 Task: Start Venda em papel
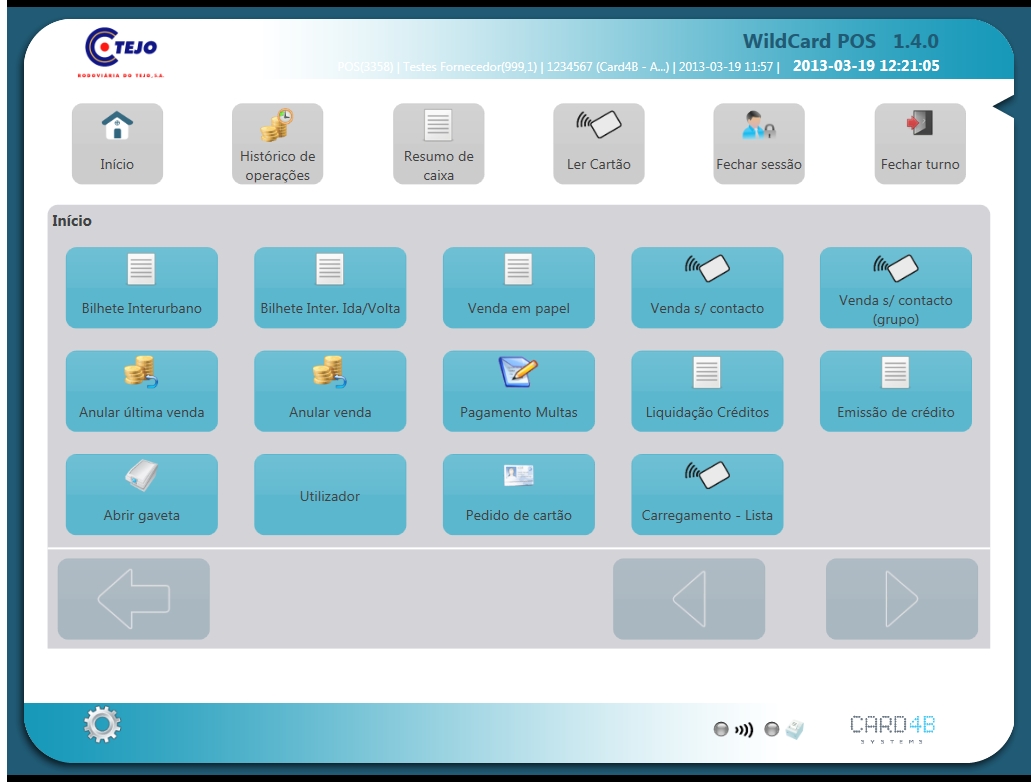[518, 287]
